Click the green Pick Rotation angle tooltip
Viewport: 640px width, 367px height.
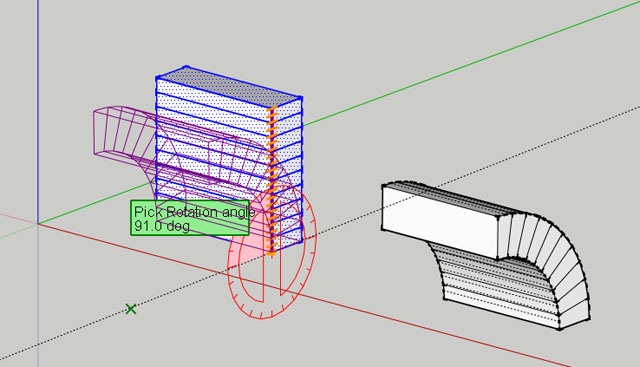[190, 218]
